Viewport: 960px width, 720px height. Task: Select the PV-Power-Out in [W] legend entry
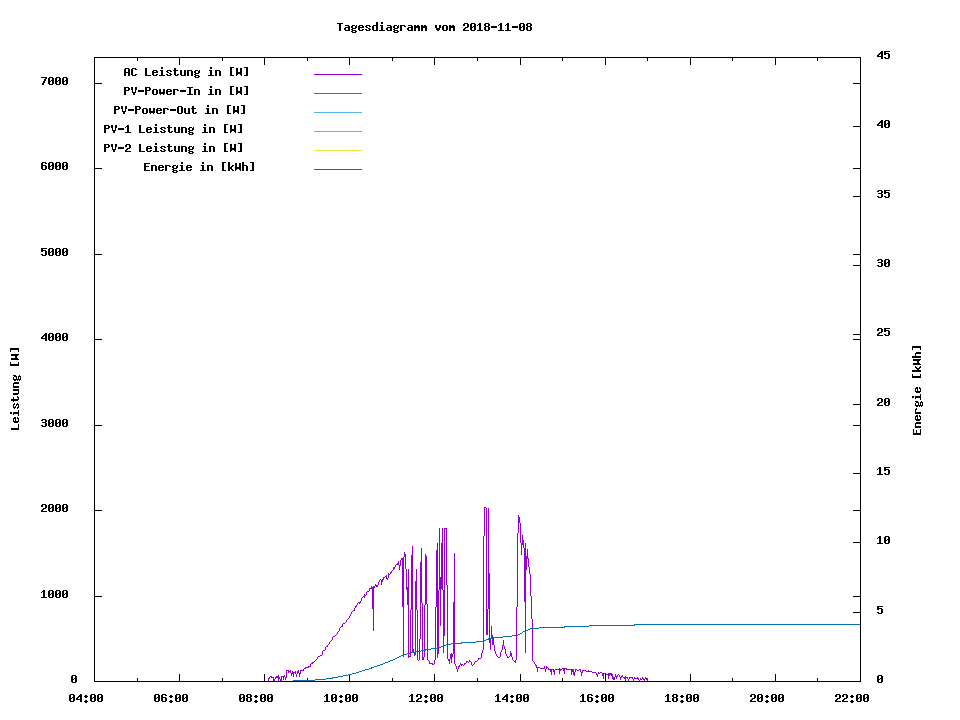[x=180, y=110]
